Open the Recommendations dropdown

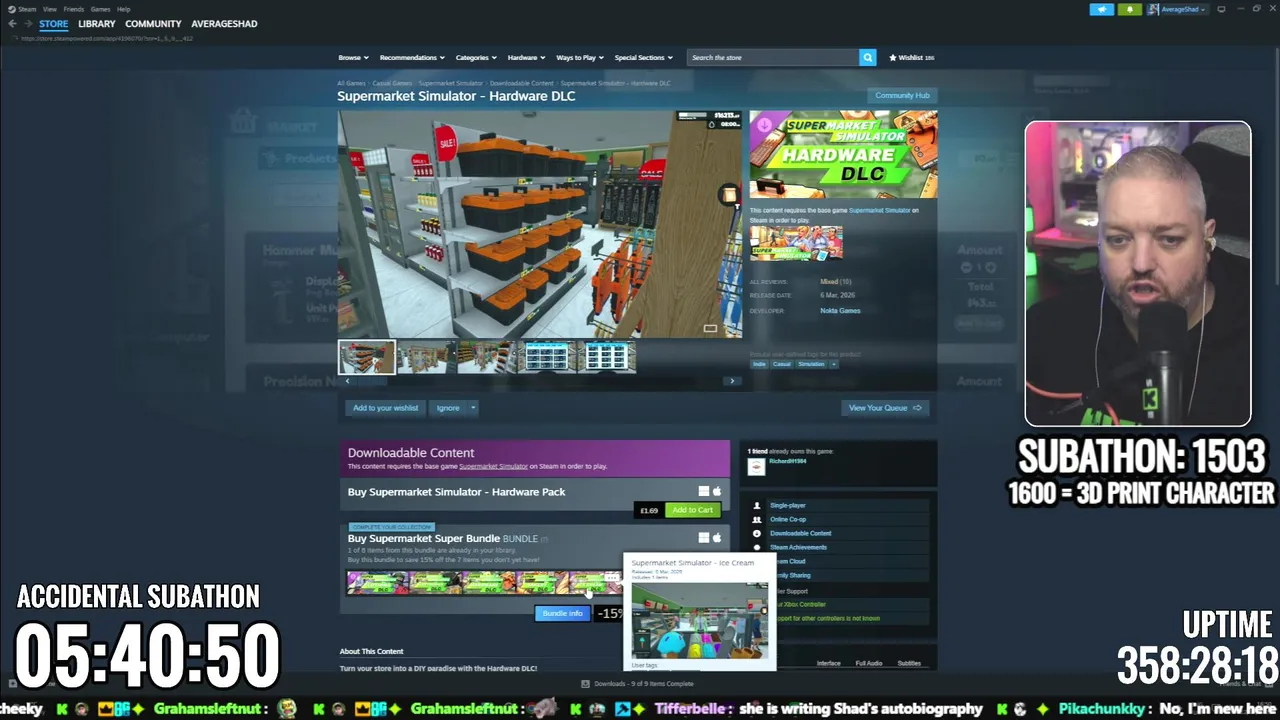coord(412,58)
